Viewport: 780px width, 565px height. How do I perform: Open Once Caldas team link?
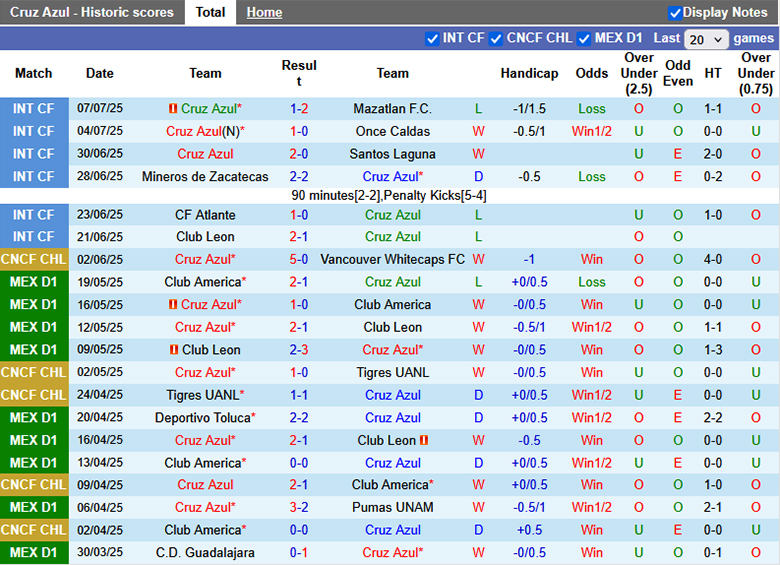392,131
